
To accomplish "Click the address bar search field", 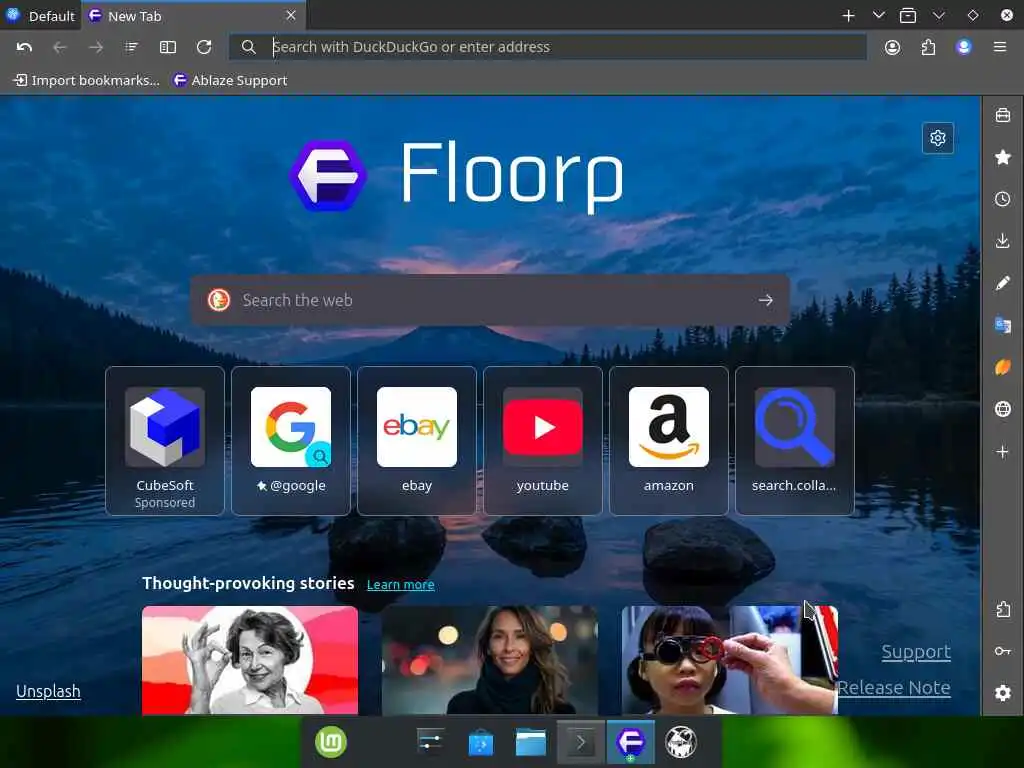I will click(547, 47).
